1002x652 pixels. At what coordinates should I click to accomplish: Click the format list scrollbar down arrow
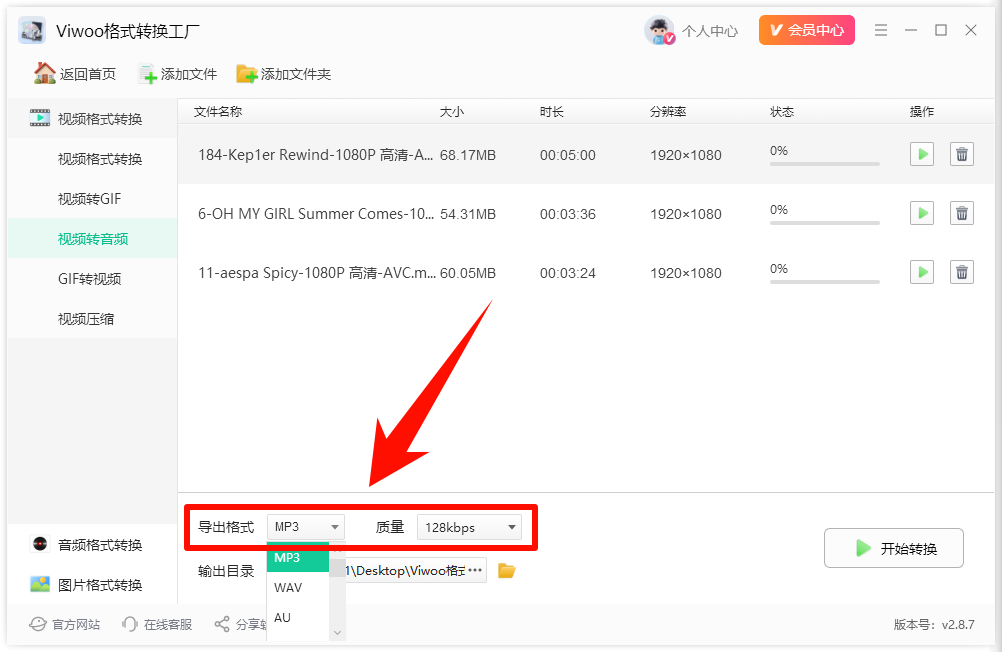point(337,633)
